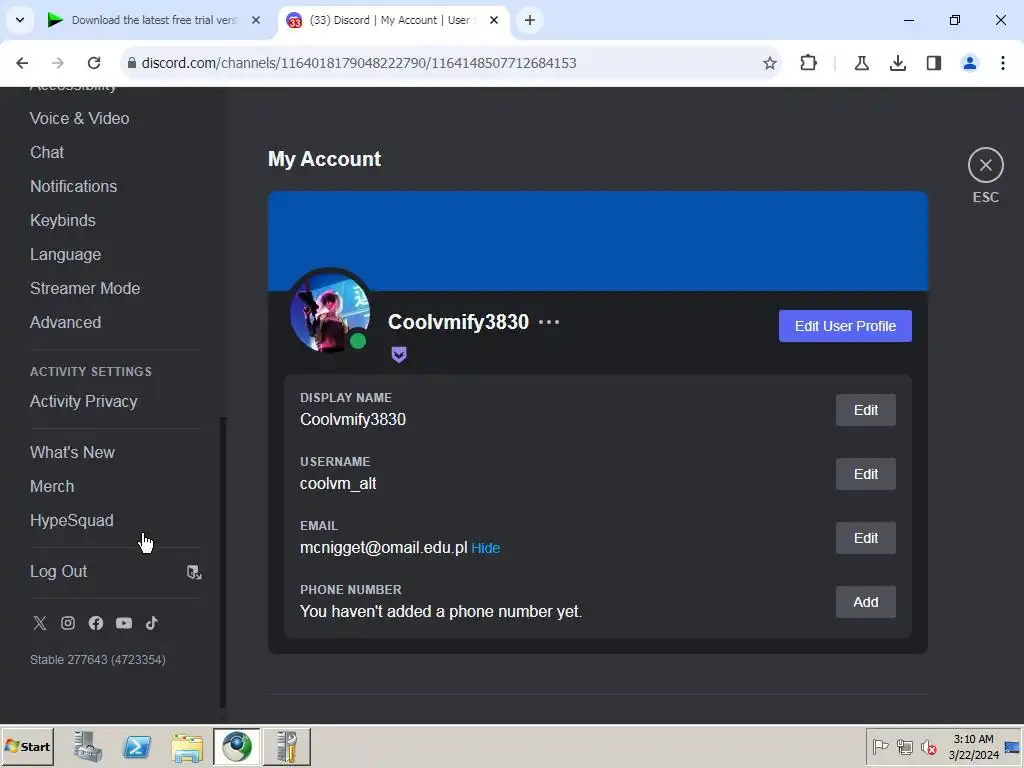The width and height of the screenshot is (1024, 768).
Task: Click the address bar URL
Action: coord(359,63)
